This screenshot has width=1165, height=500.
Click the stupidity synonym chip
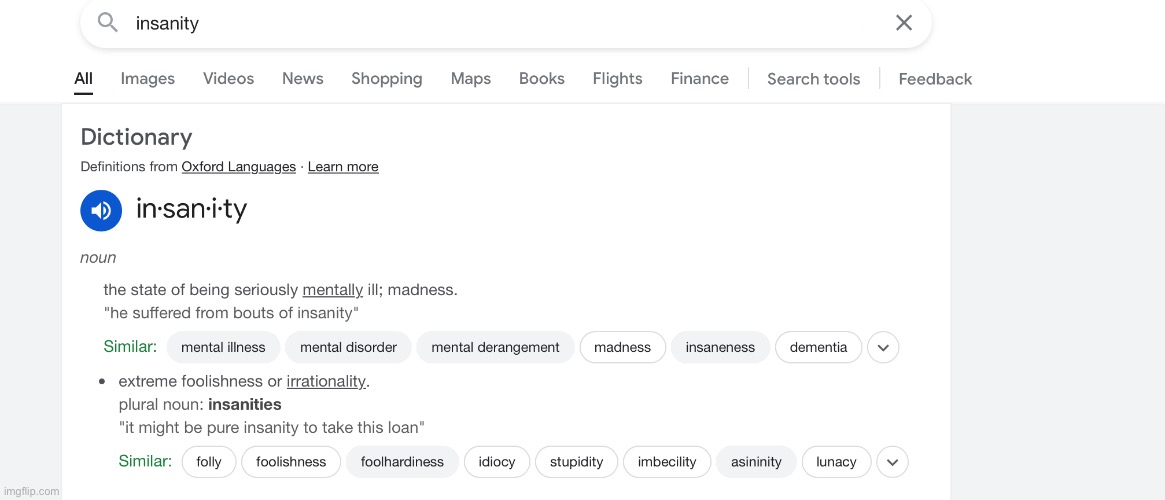(576, 462)
